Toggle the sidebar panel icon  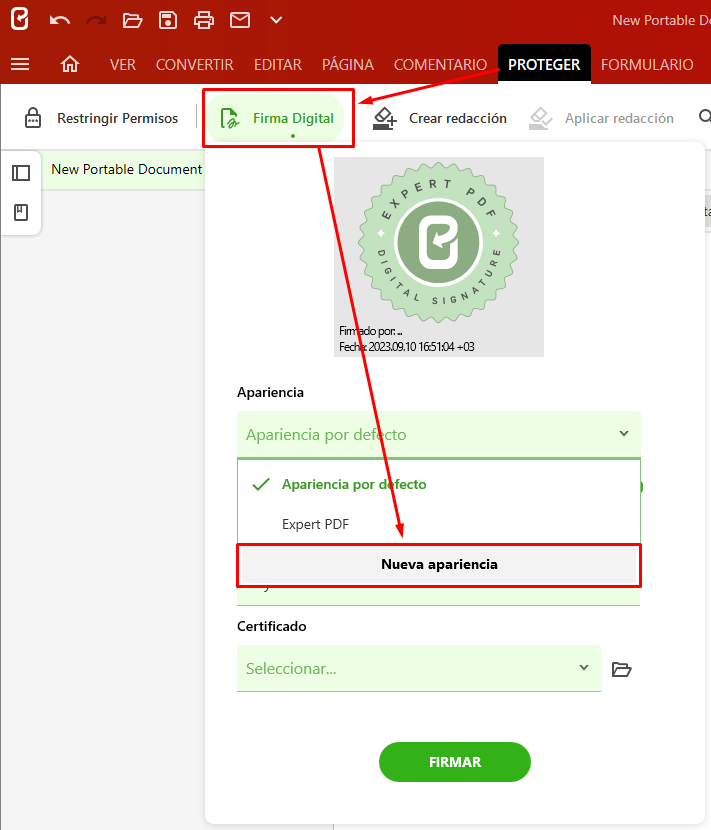point(21,173)
